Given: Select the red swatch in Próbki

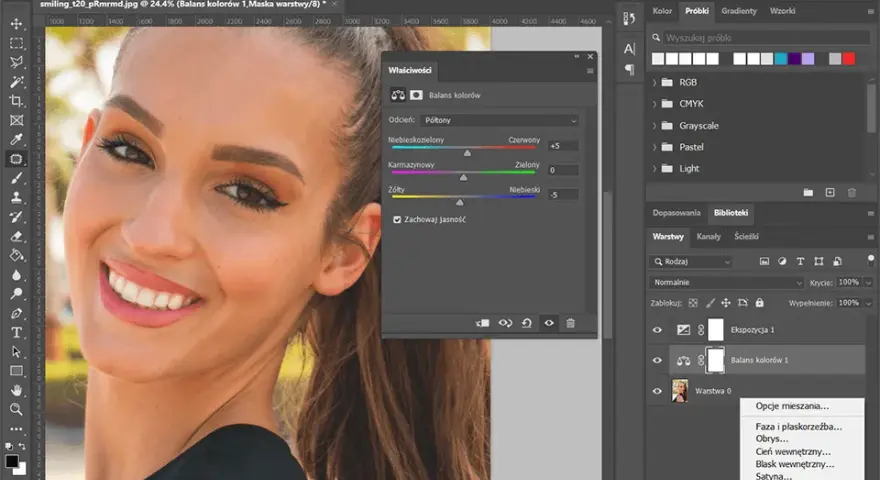Looking at the screenshot, I should [849, 58].
